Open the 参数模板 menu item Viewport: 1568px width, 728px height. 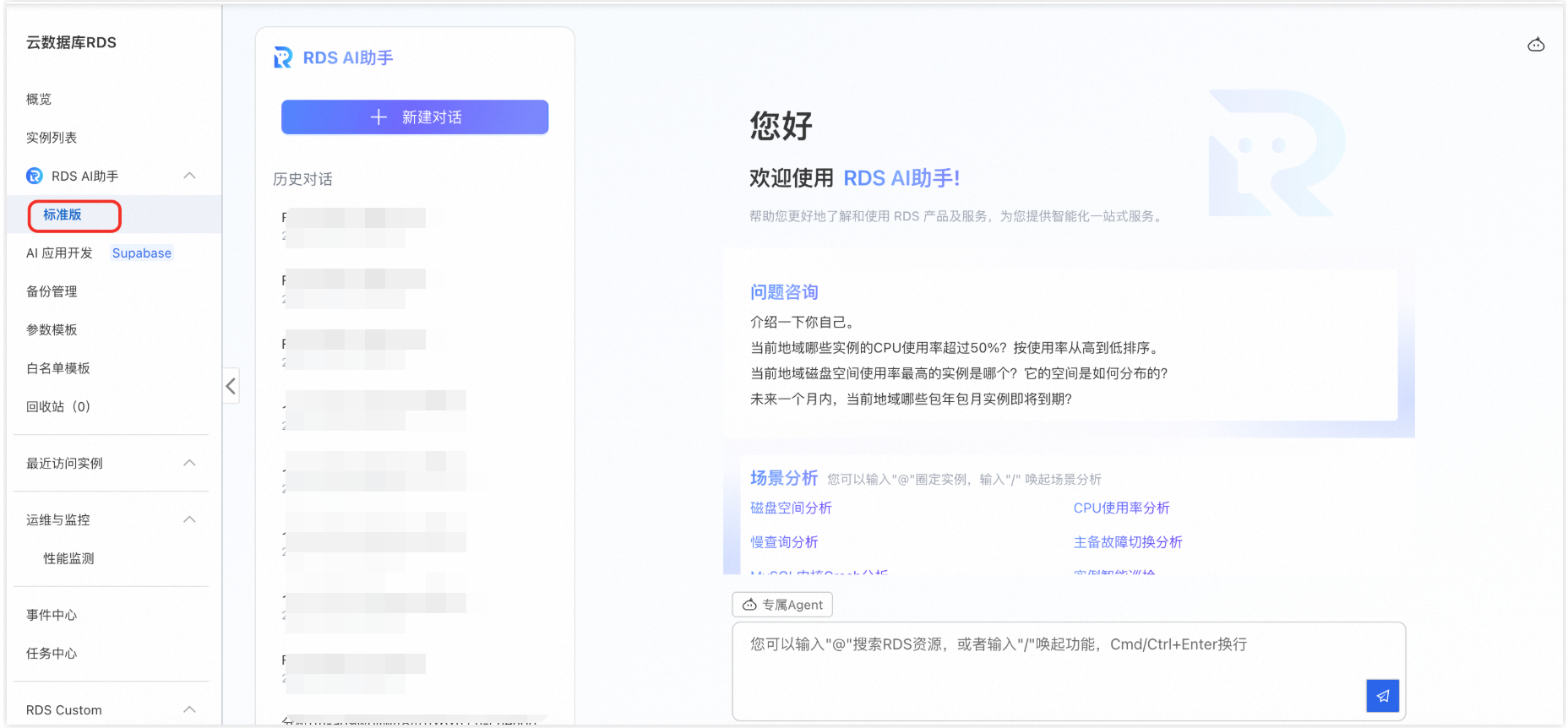(52, 329)
